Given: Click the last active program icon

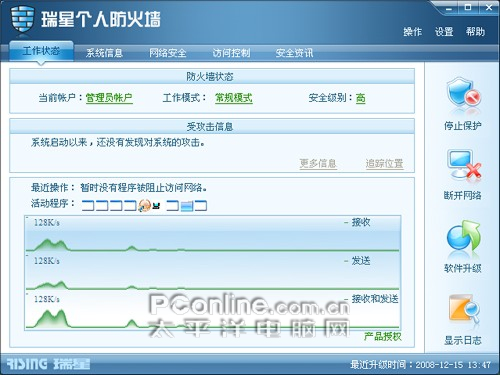Looking at the screenshot, I should pos(201,206).
